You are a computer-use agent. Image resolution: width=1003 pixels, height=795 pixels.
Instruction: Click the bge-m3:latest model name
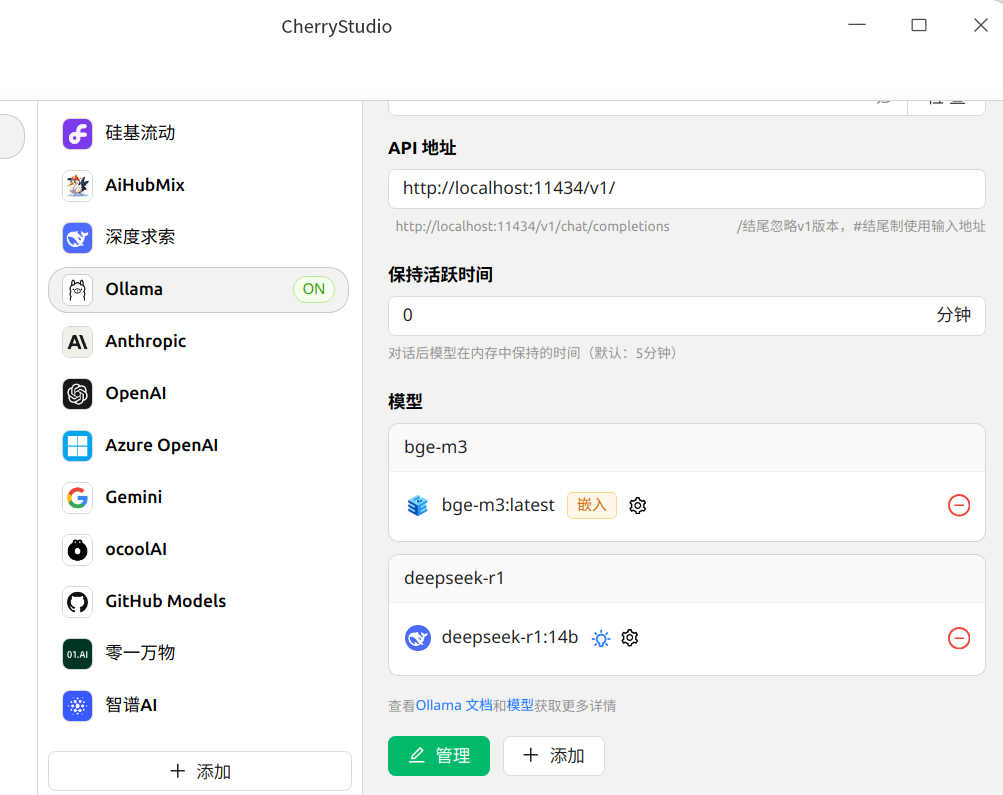pos(498,505)
